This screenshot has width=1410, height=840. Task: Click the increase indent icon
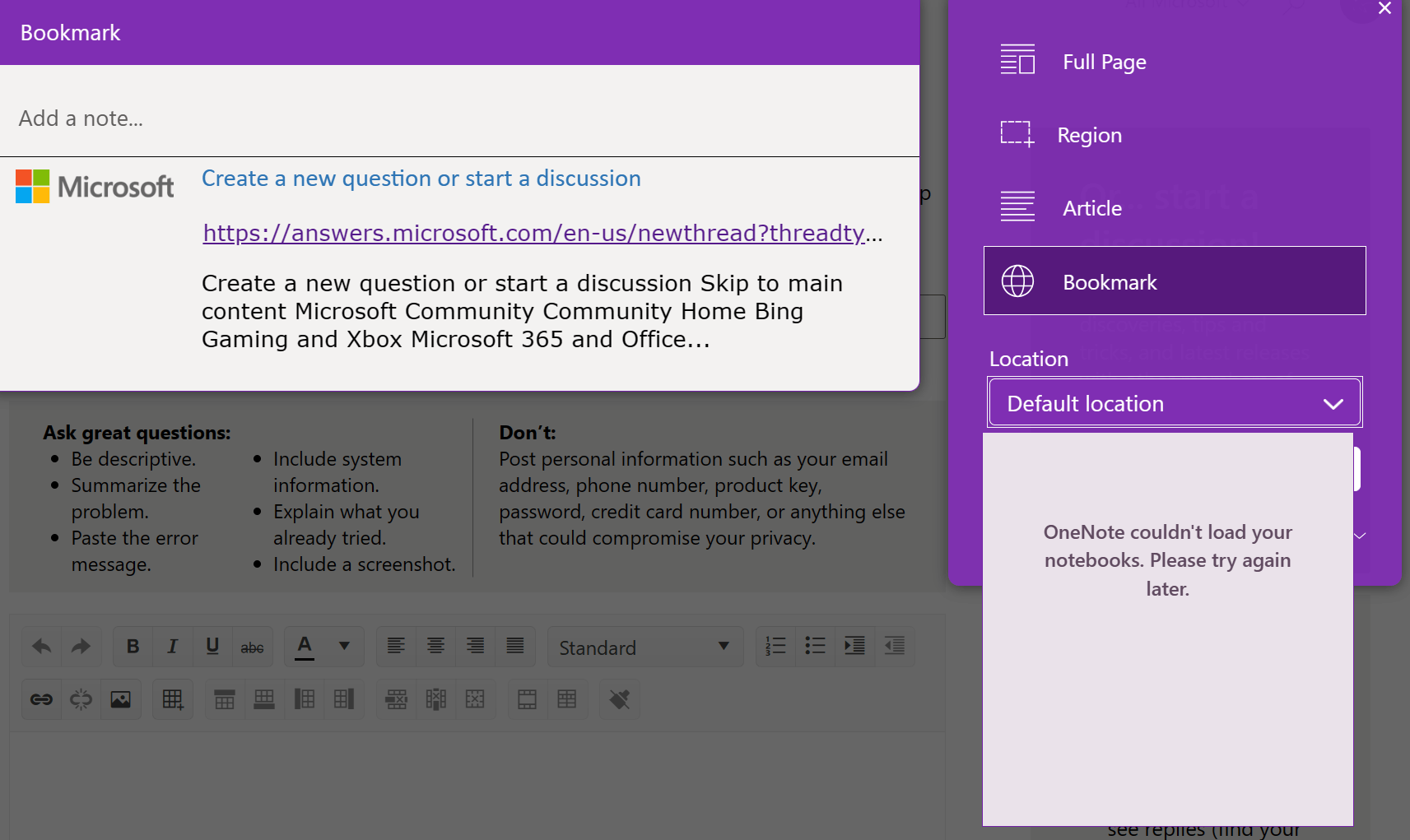[854, 647]
